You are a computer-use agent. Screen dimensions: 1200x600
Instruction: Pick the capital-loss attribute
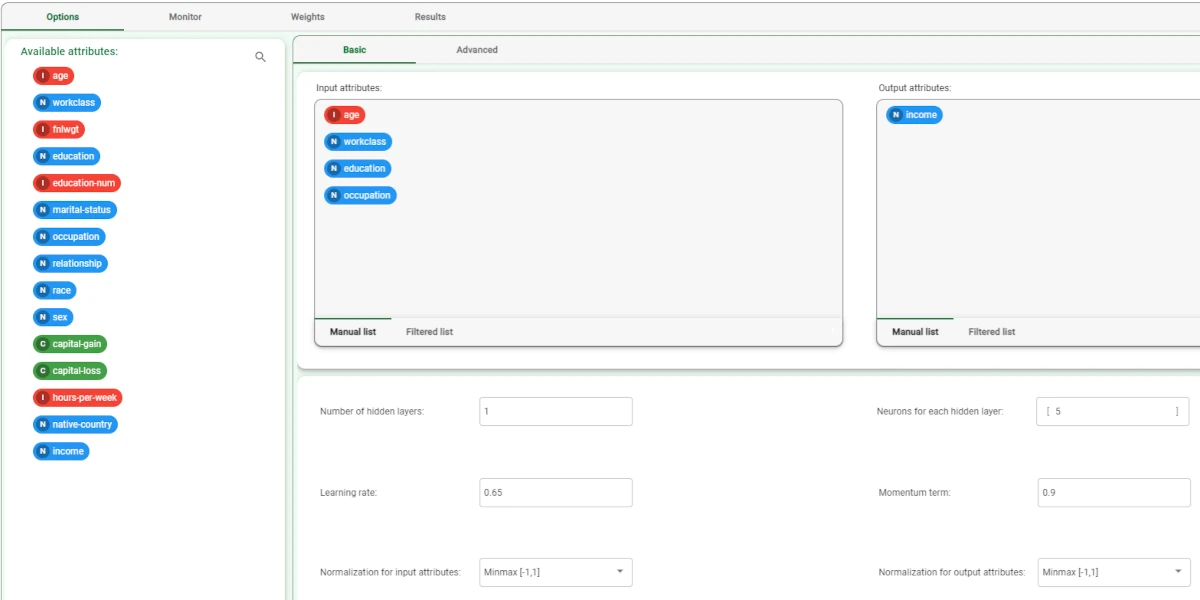[70, 371]
